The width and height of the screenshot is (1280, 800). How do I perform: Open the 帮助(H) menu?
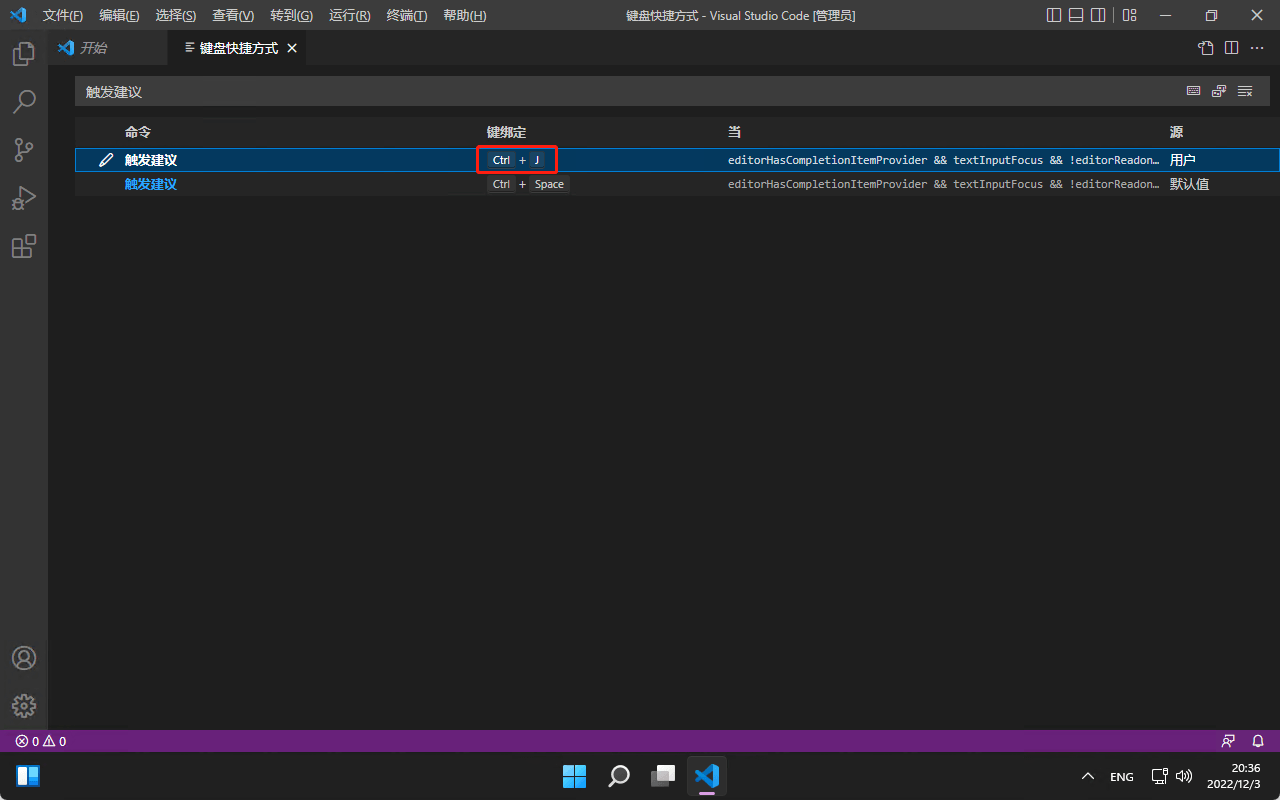point(465,16)
